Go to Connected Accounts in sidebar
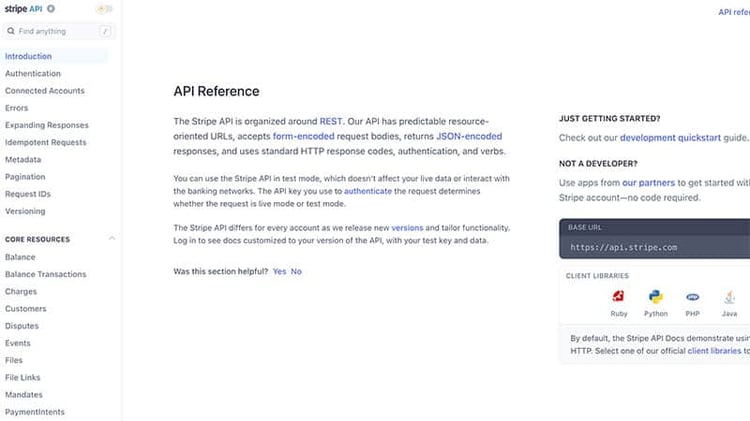The width and height of the screenshot is (750, 421). (45, 91)
